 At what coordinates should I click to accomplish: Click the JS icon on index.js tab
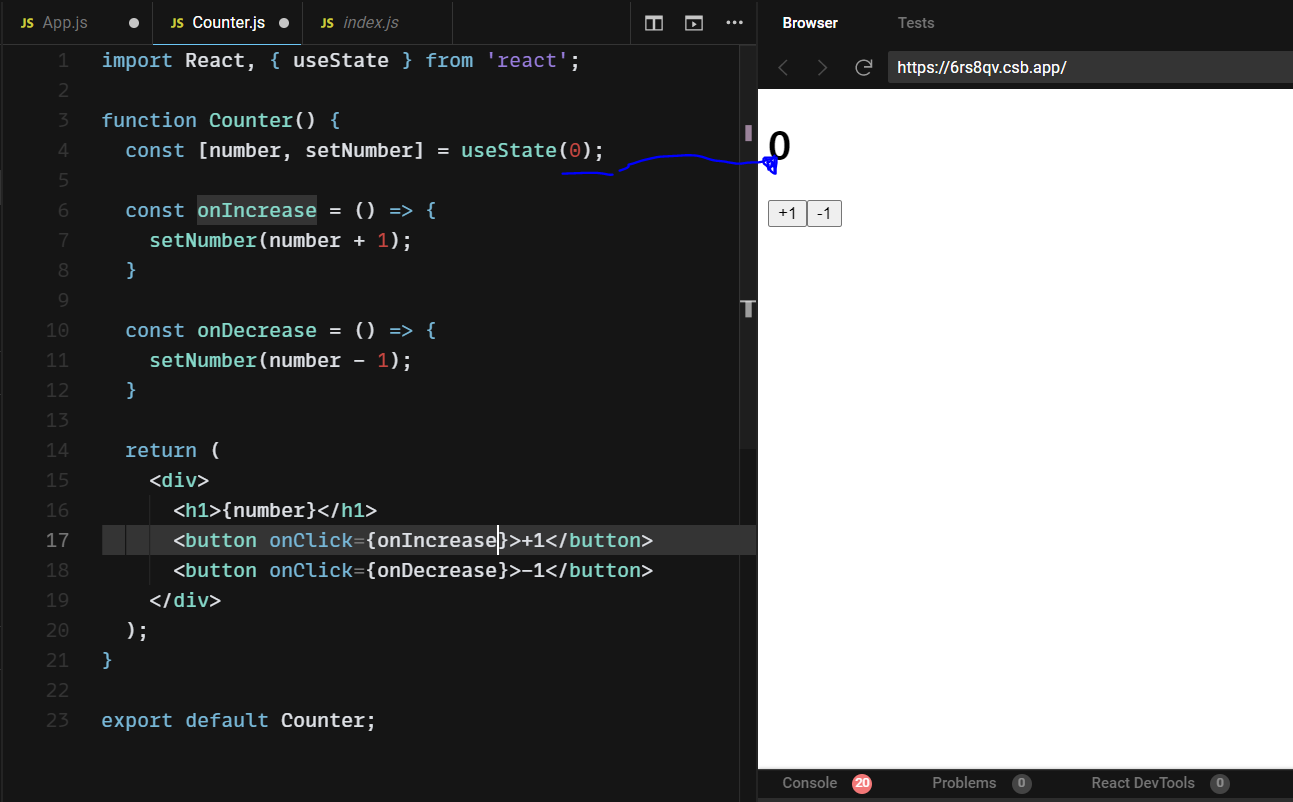click(327, 23)
